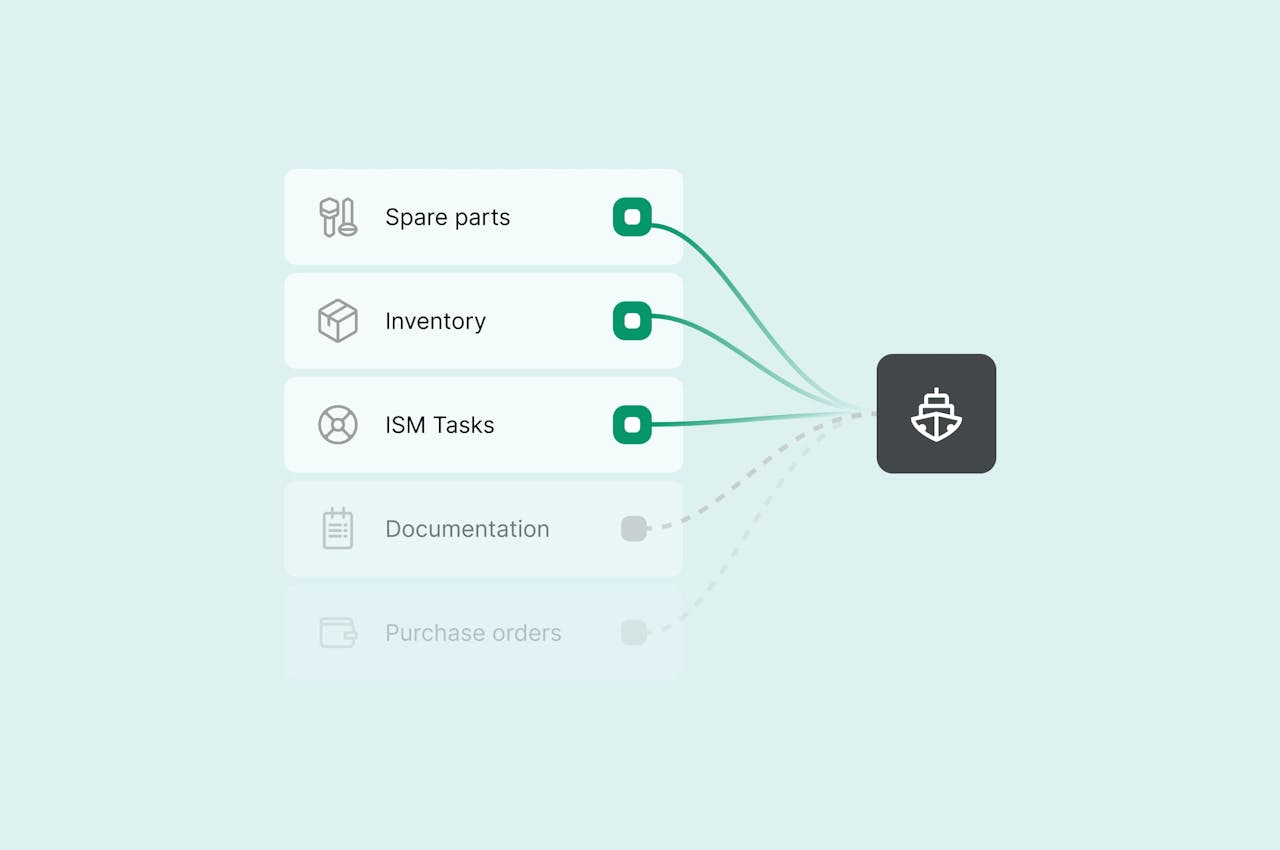Open the Spare parts row
Image resolution: width=1280 pixels, height=850 pixels.
click(483, 217)
